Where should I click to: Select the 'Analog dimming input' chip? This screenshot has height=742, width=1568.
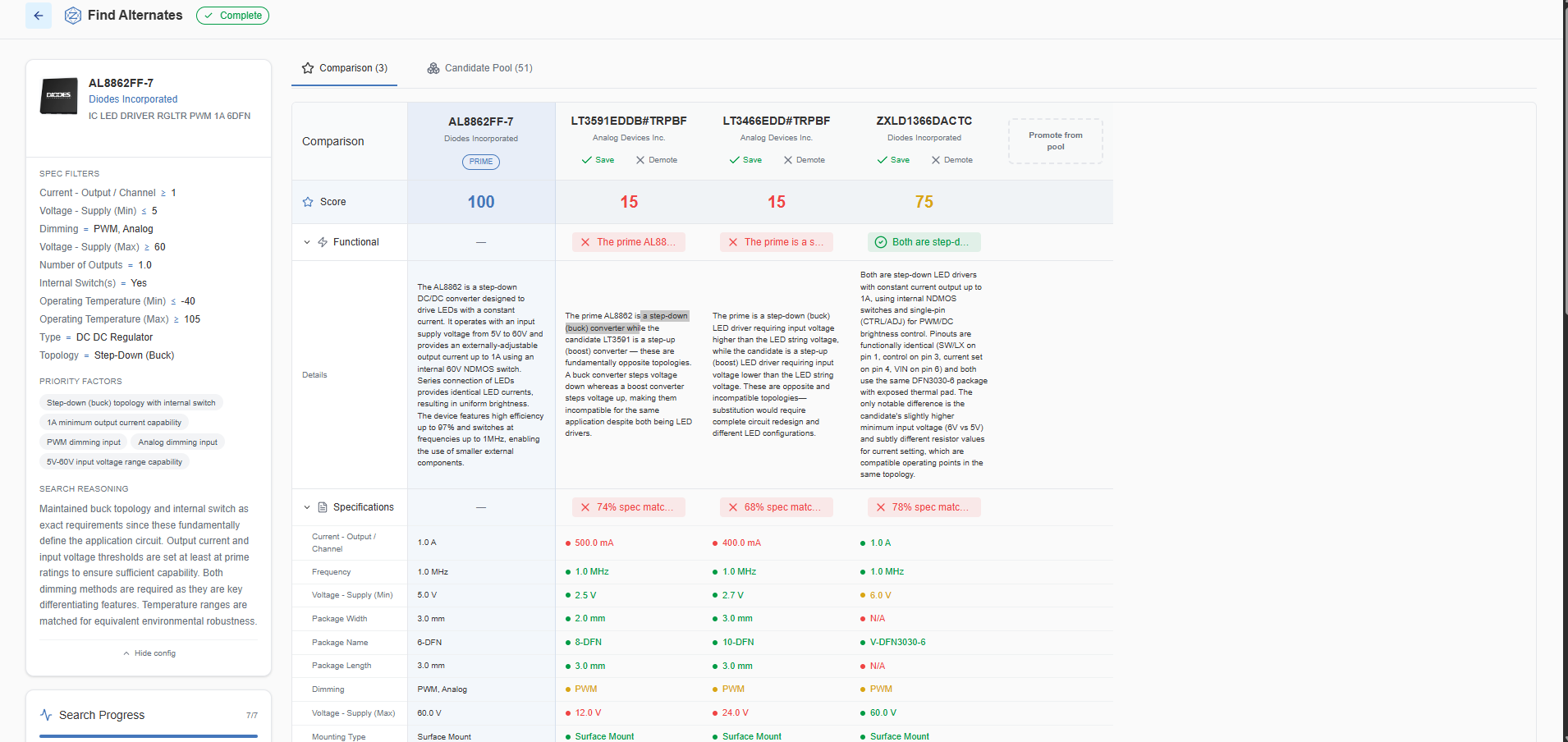click(x=178, y=442)
